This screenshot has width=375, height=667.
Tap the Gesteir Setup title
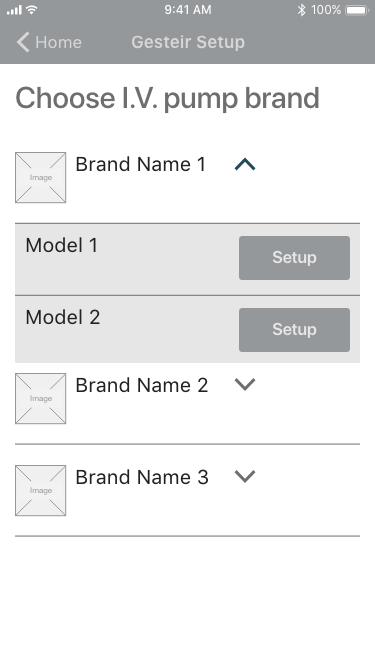pos(188,42)
